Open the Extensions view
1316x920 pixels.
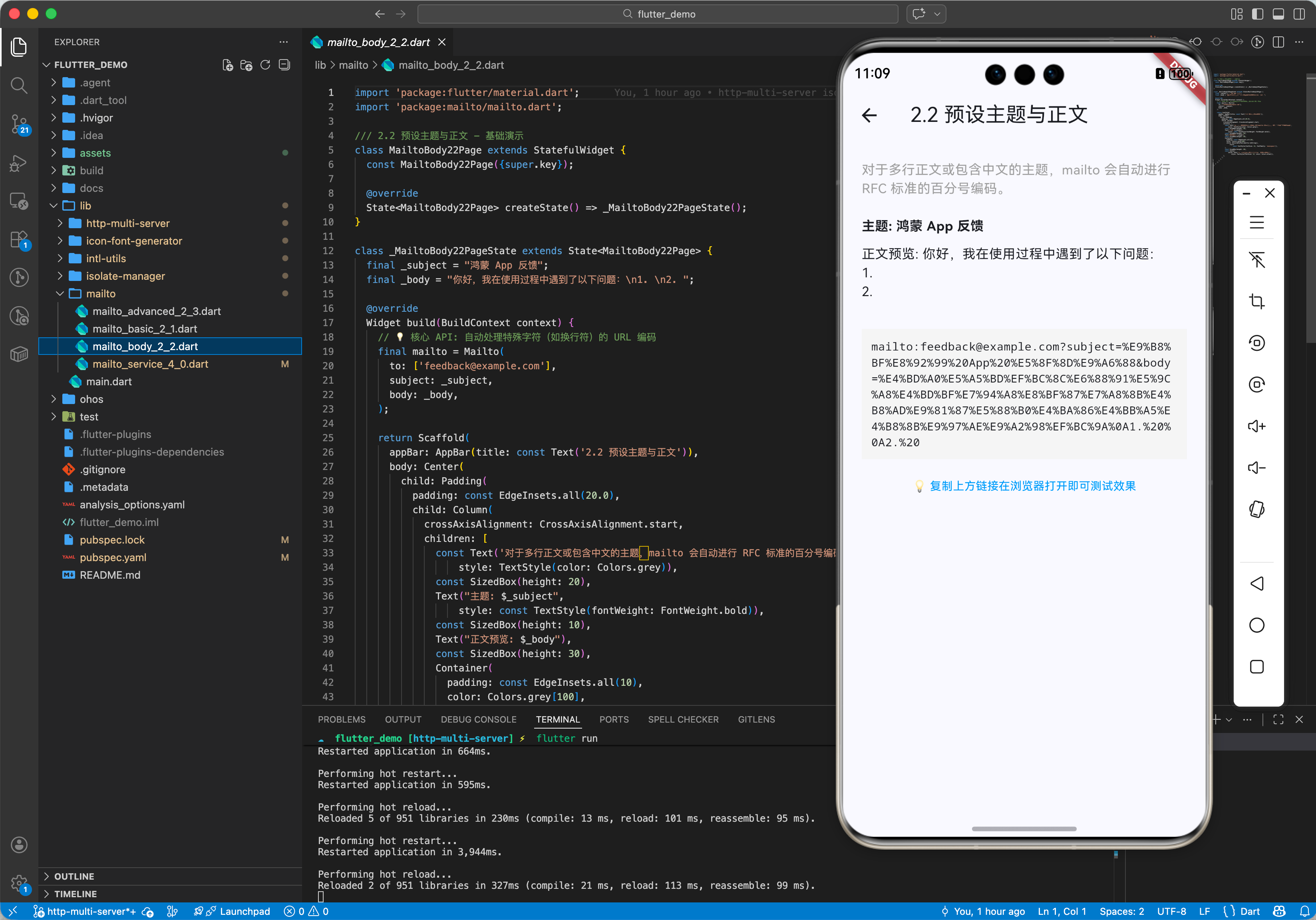point(19,240)
